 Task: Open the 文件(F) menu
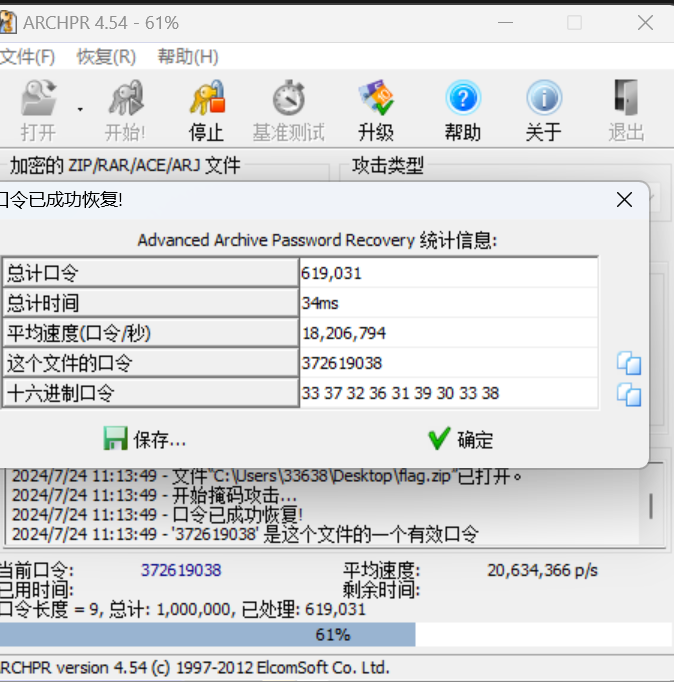(x=27, y=57)
